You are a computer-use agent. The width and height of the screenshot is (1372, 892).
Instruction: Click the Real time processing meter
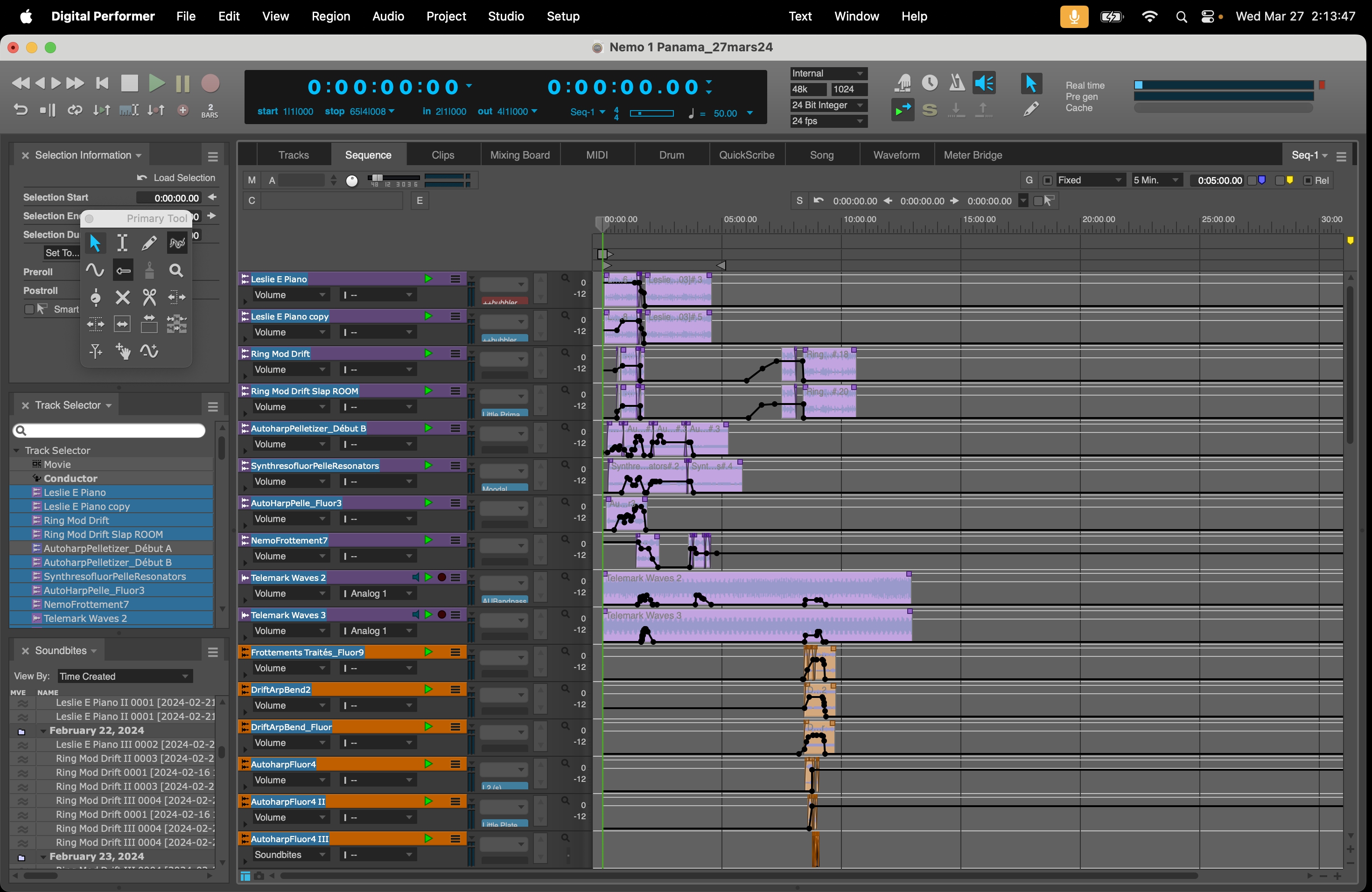click(x=1223, y=85)
